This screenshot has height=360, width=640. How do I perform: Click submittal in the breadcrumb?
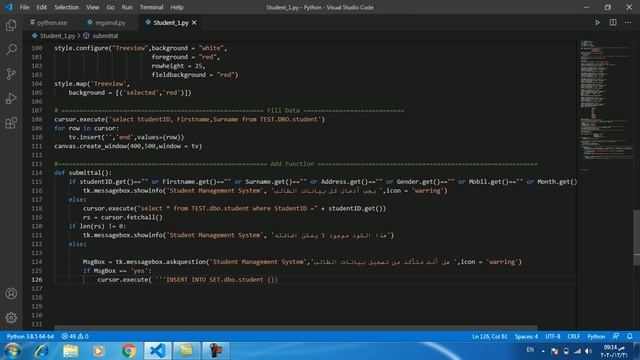point(105,36)
